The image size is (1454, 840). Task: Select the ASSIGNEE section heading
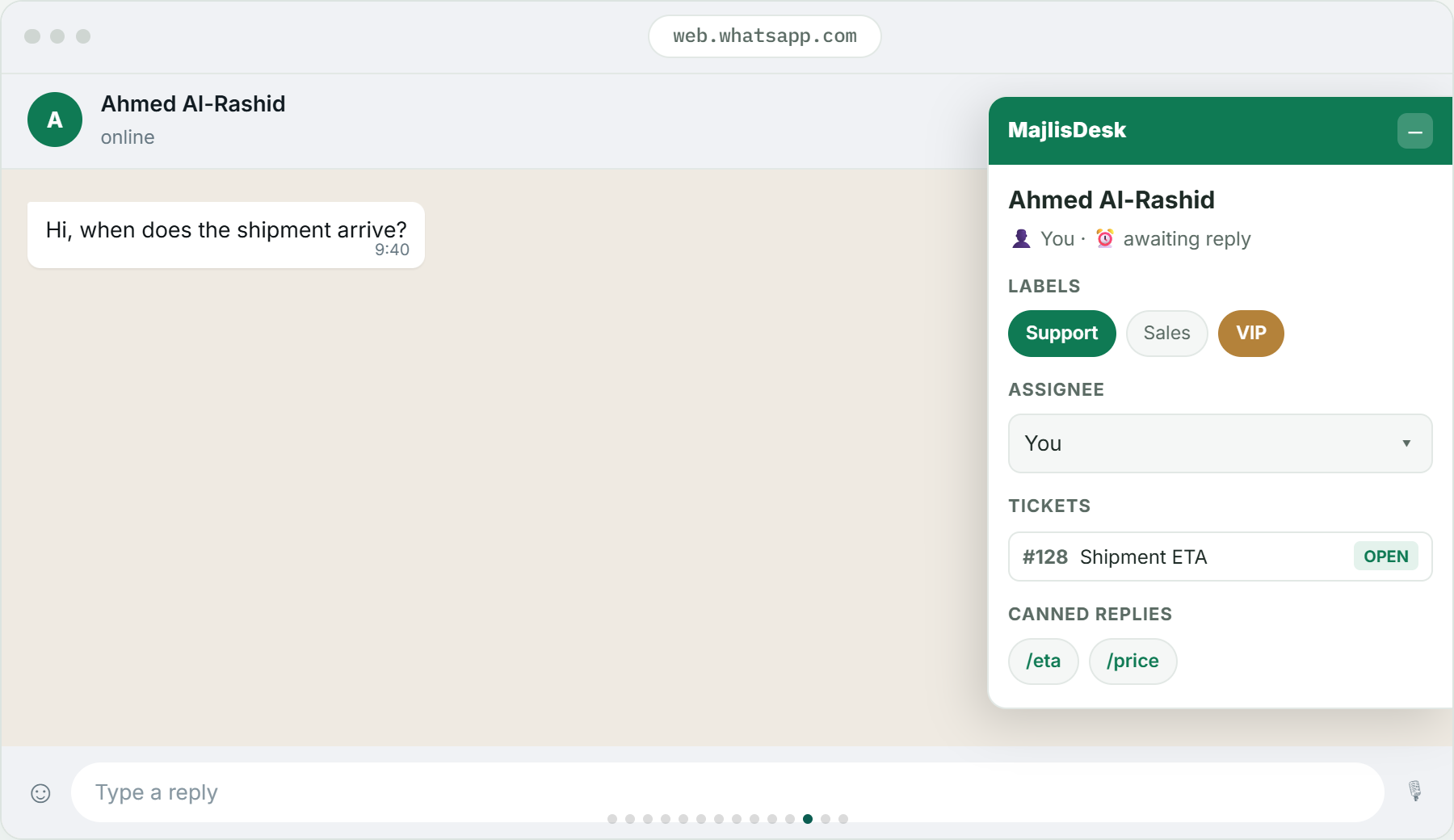(x=1056, y=390)
